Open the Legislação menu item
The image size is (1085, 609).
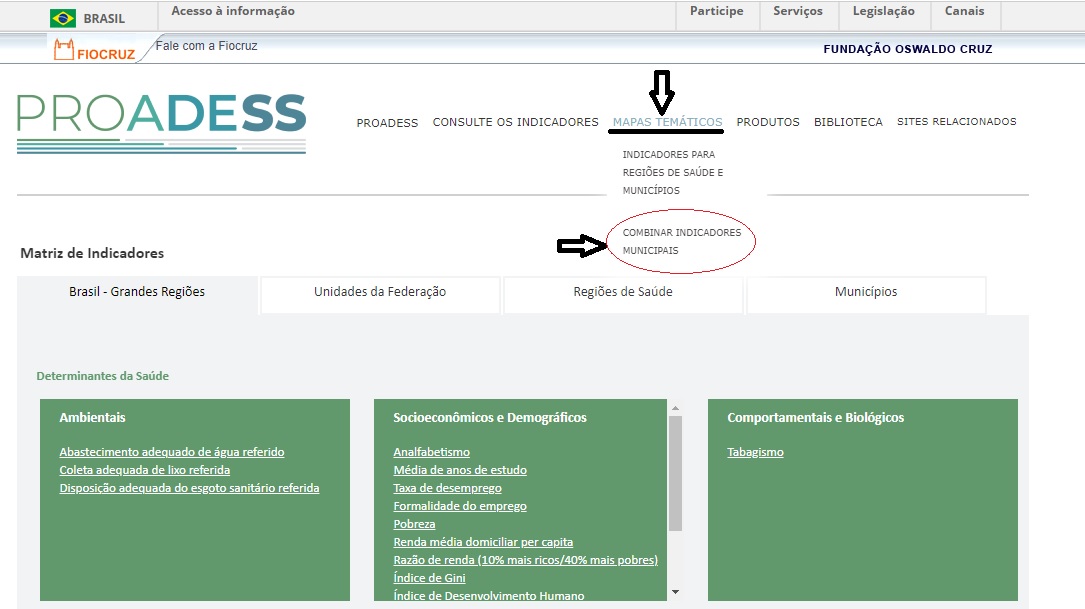pos(884,11)
